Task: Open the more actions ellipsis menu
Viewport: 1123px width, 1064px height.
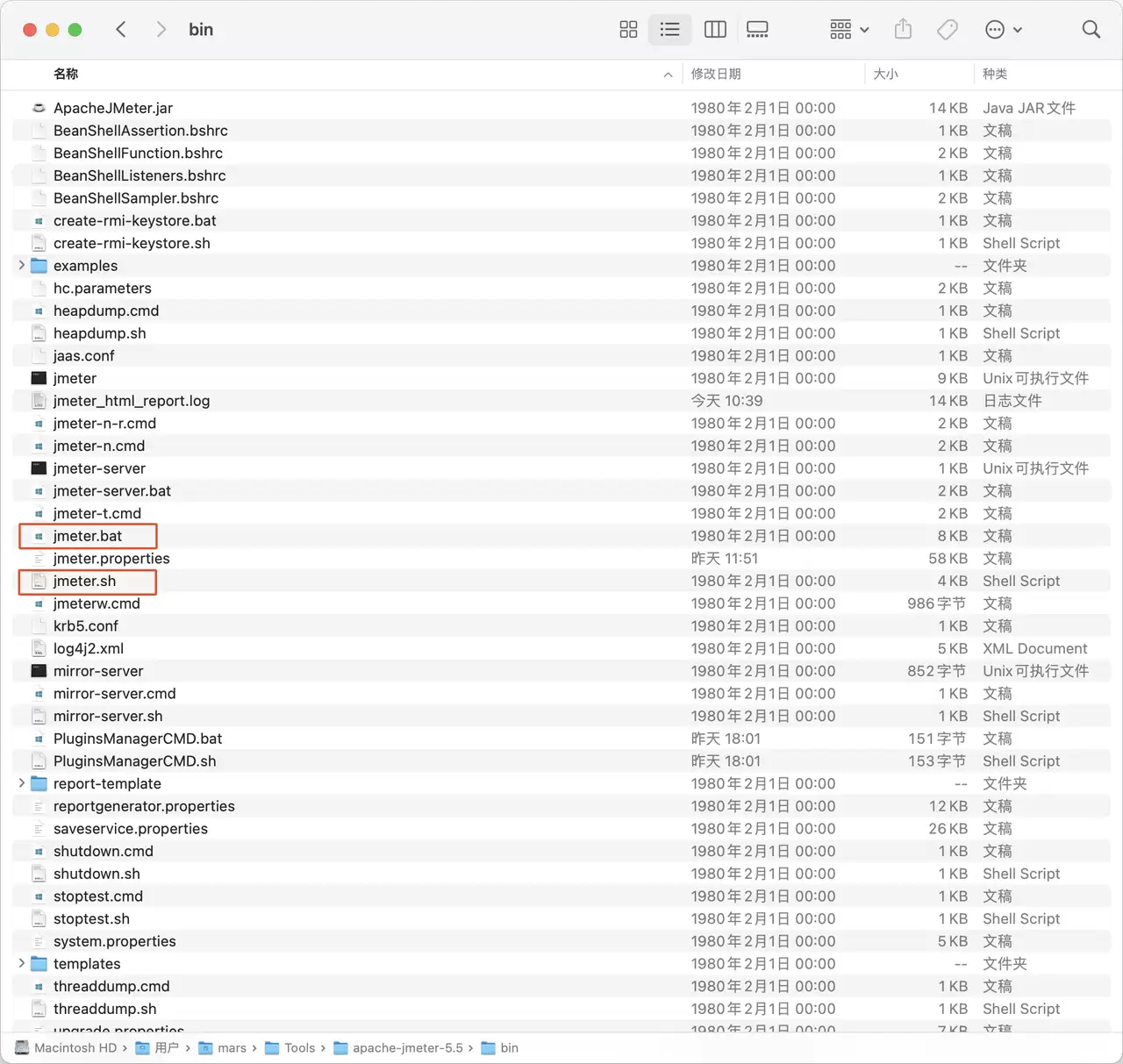Action: click(x=1004, y=30)
